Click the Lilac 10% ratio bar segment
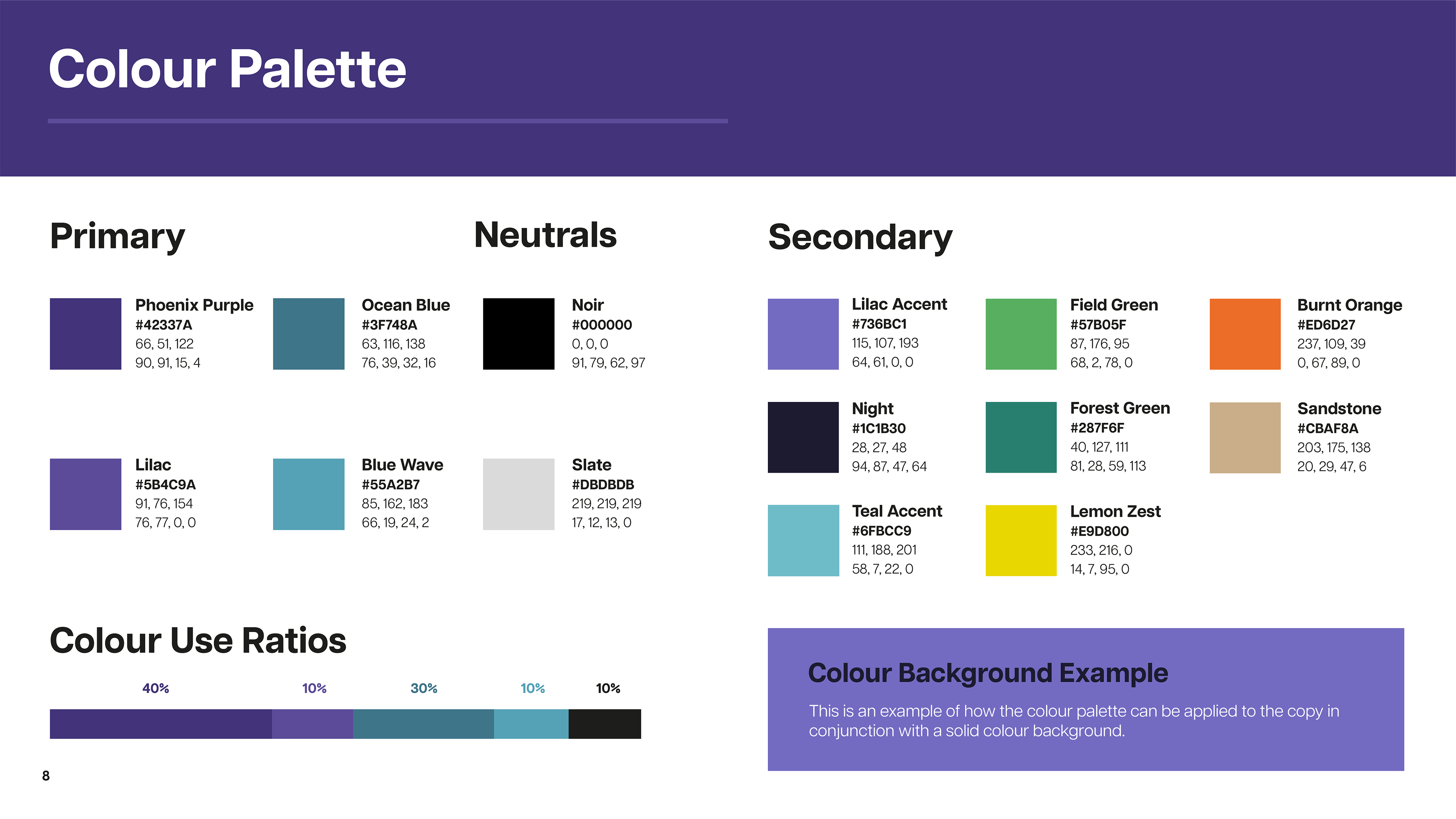The height and width of the screenshot is (819, 1456). tap(312, 724)
